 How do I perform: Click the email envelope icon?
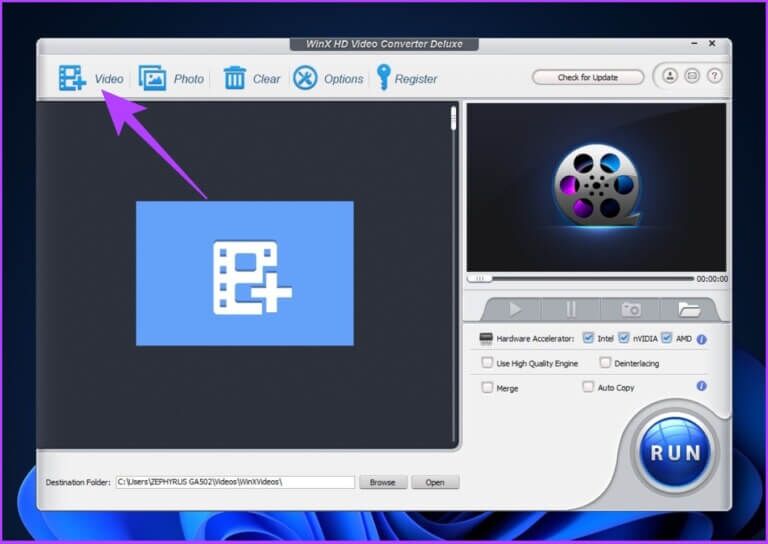(692, 76)
